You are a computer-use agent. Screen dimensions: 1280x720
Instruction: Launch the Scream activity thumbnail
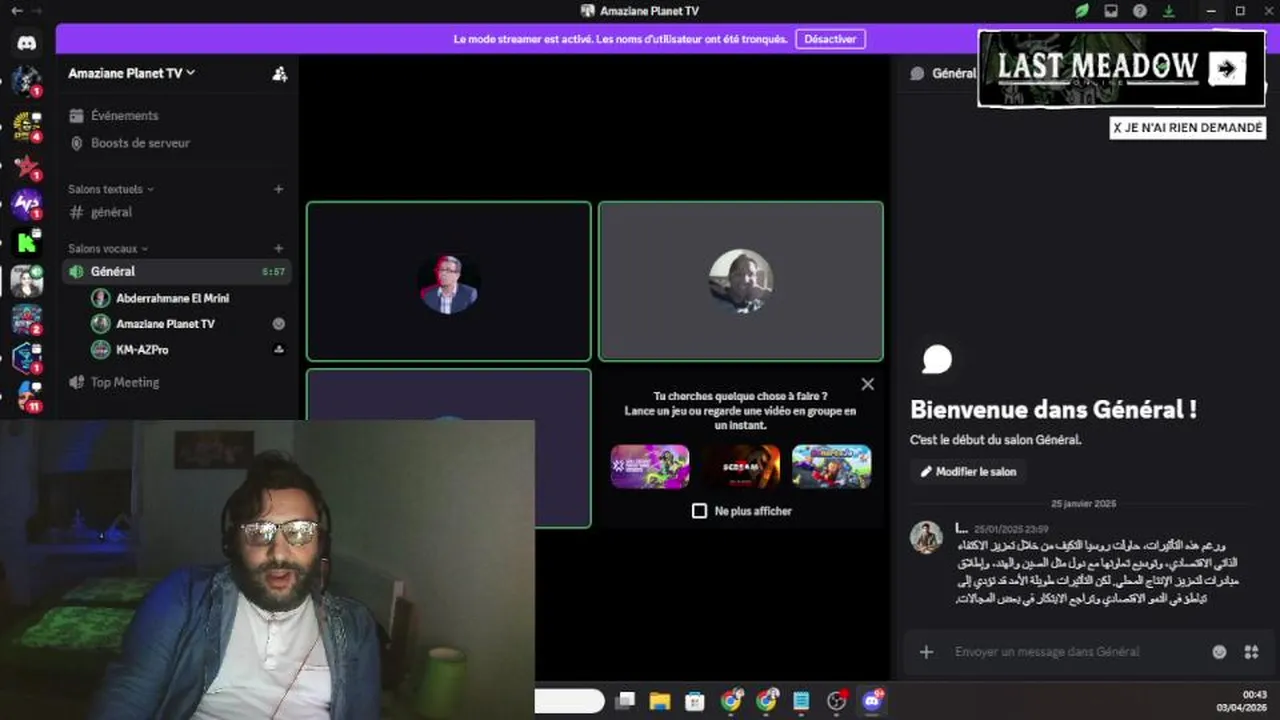click(x=741, y=467)
